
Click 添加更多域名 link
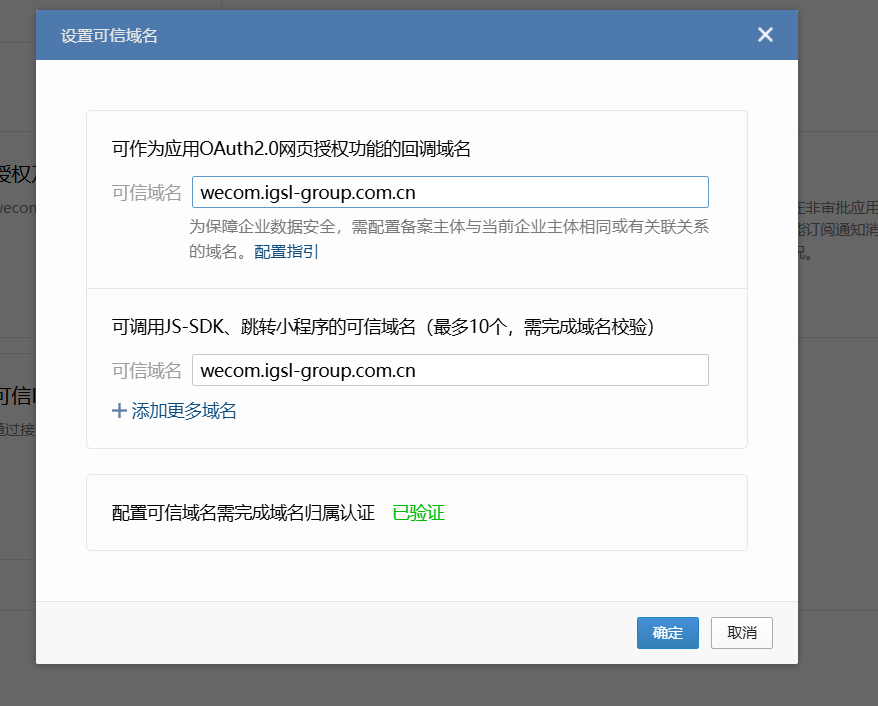tap(184, 411)
